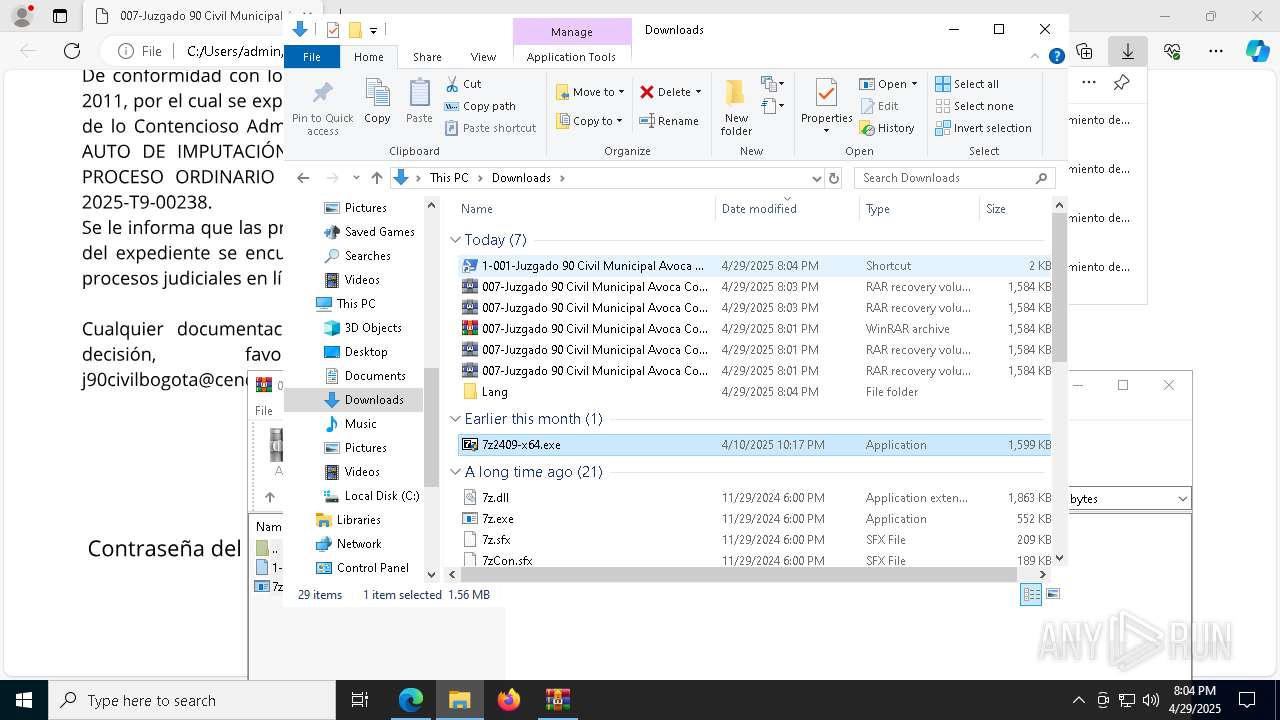1280x720 pixels.
Task: Click Select all in ribbon
Action: [x=967, y=84]
